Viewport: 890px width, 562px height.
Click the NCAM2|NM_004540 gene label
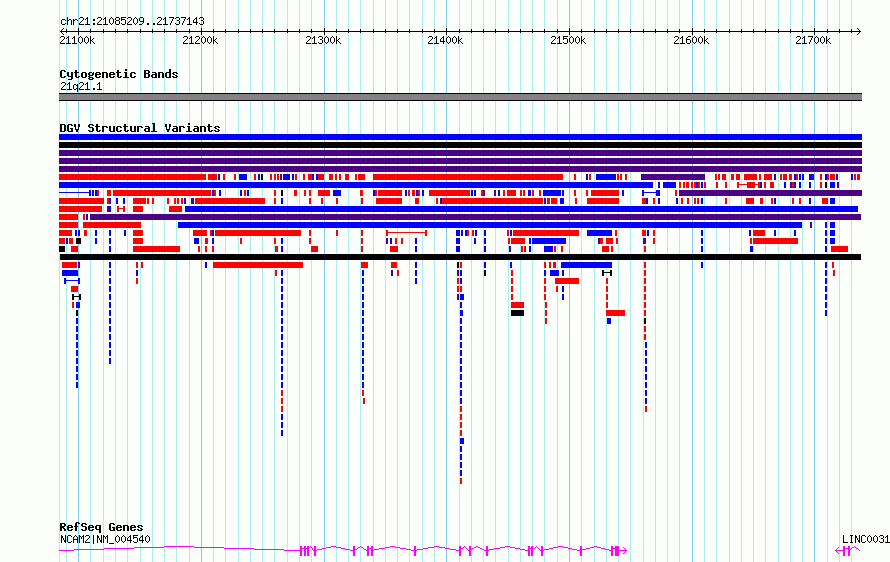105,539
